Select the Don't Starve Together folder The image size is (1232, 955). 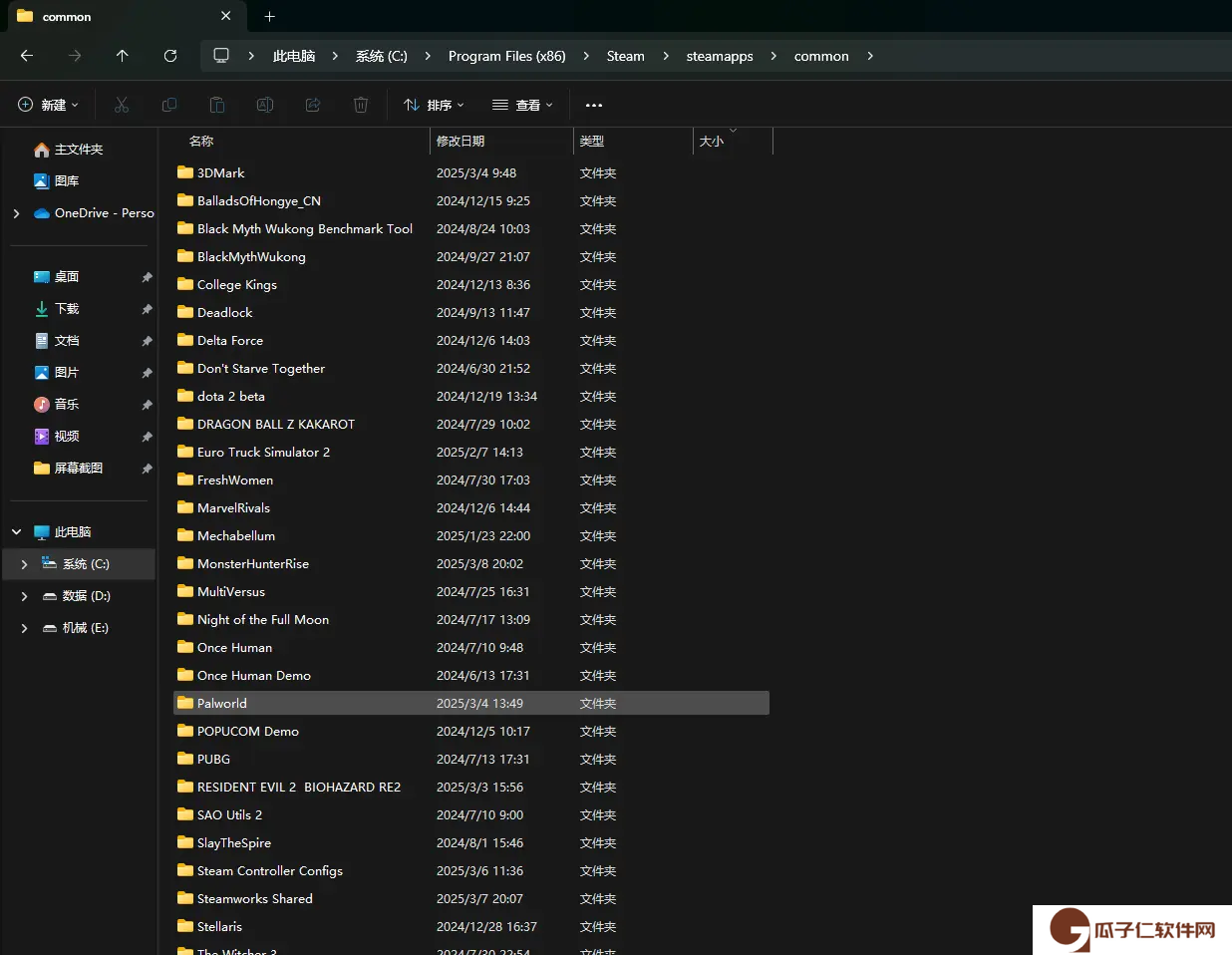pos(471,368)
